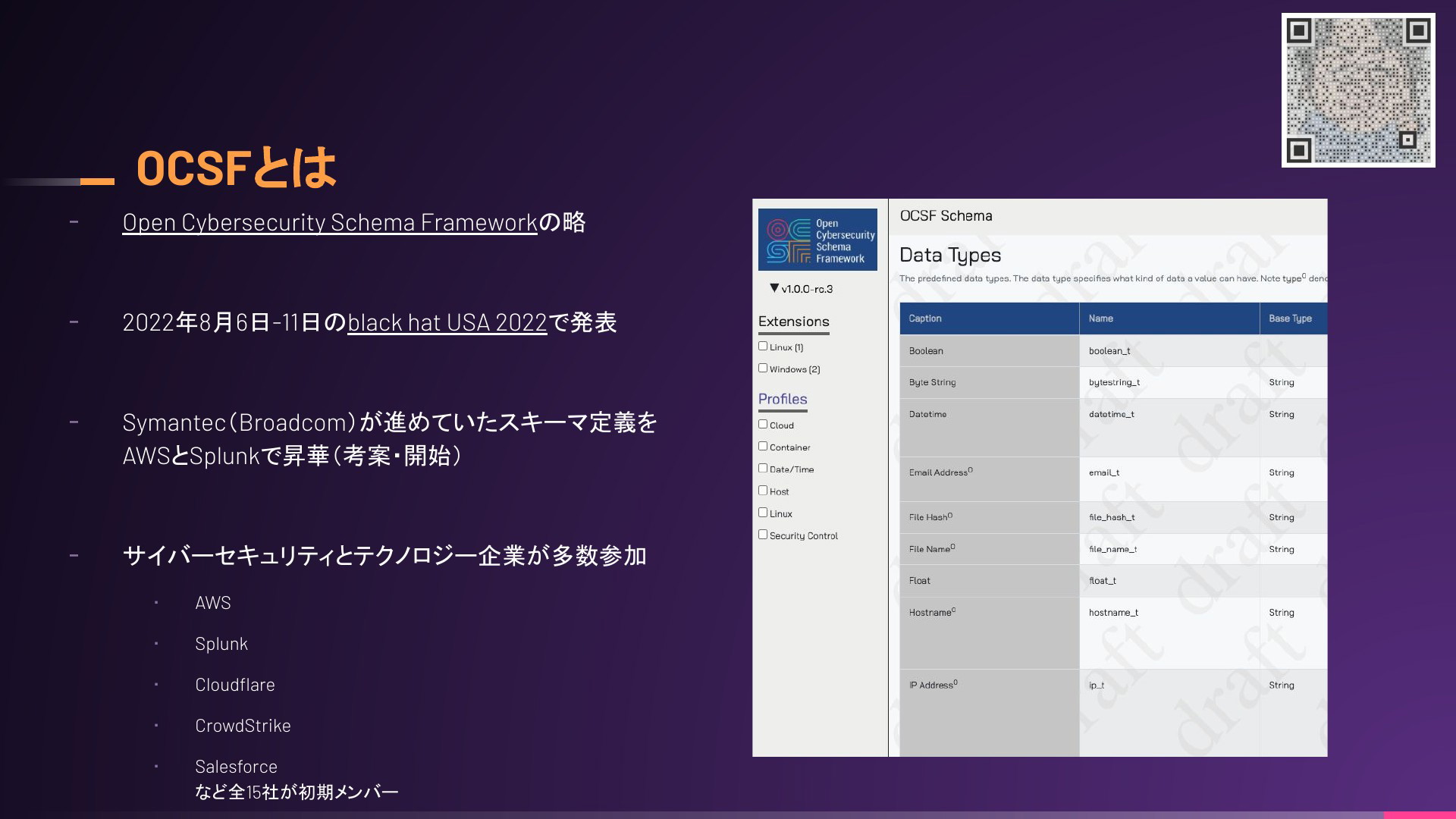1456x819 pixels.
Task: Enable the Linux (1) extension checkbox
Action: 763,346
